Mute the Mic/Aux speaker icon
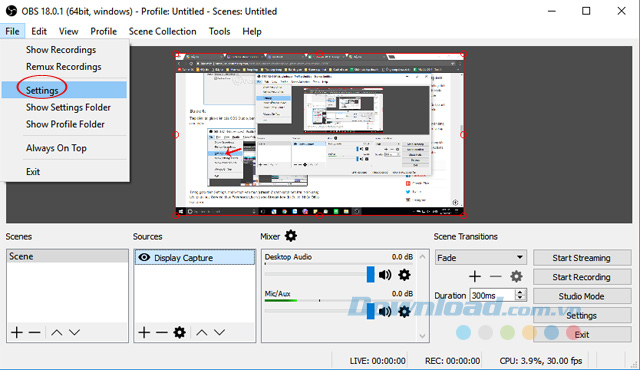Image resolution: width=640 pixels, height=370 pixels. pyautogui.click(x=384, y=312)
